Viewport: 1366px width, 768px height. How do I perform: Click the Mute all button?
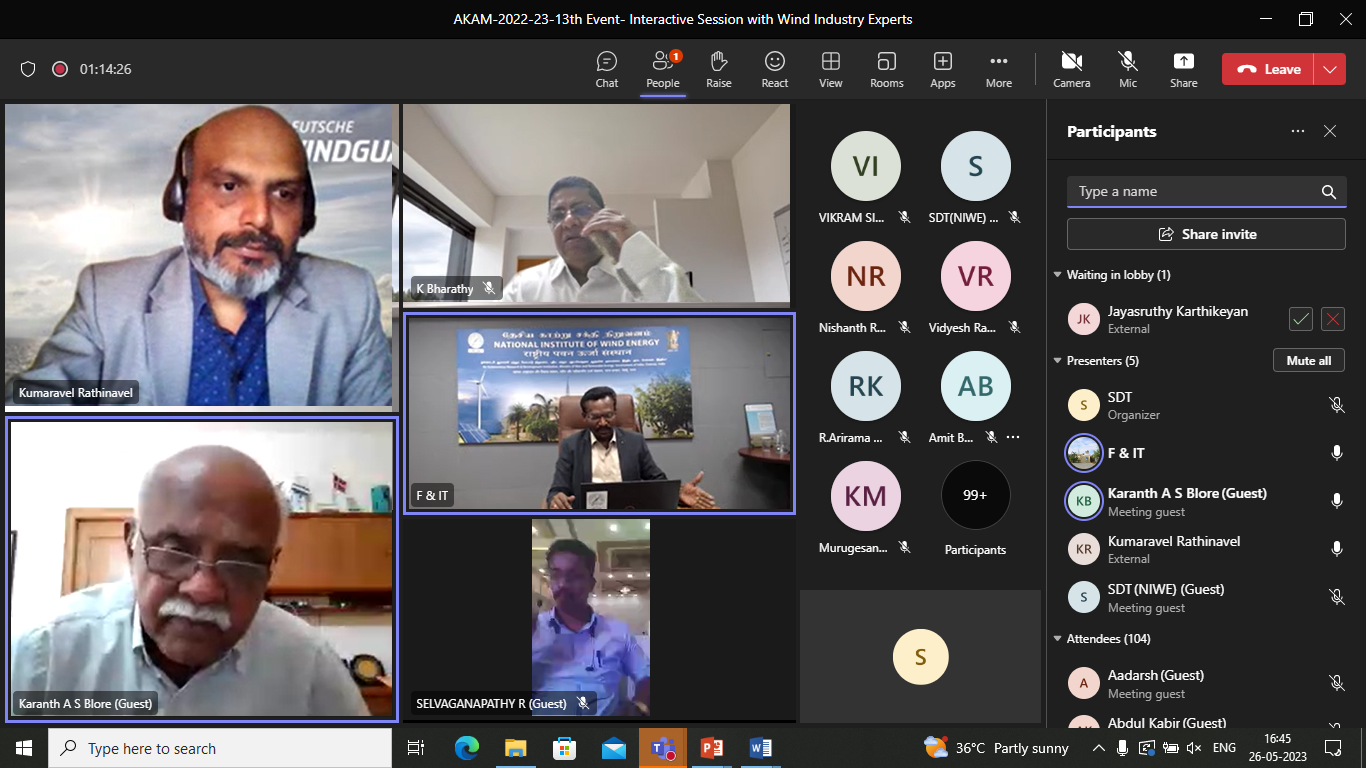(1308, 360)
